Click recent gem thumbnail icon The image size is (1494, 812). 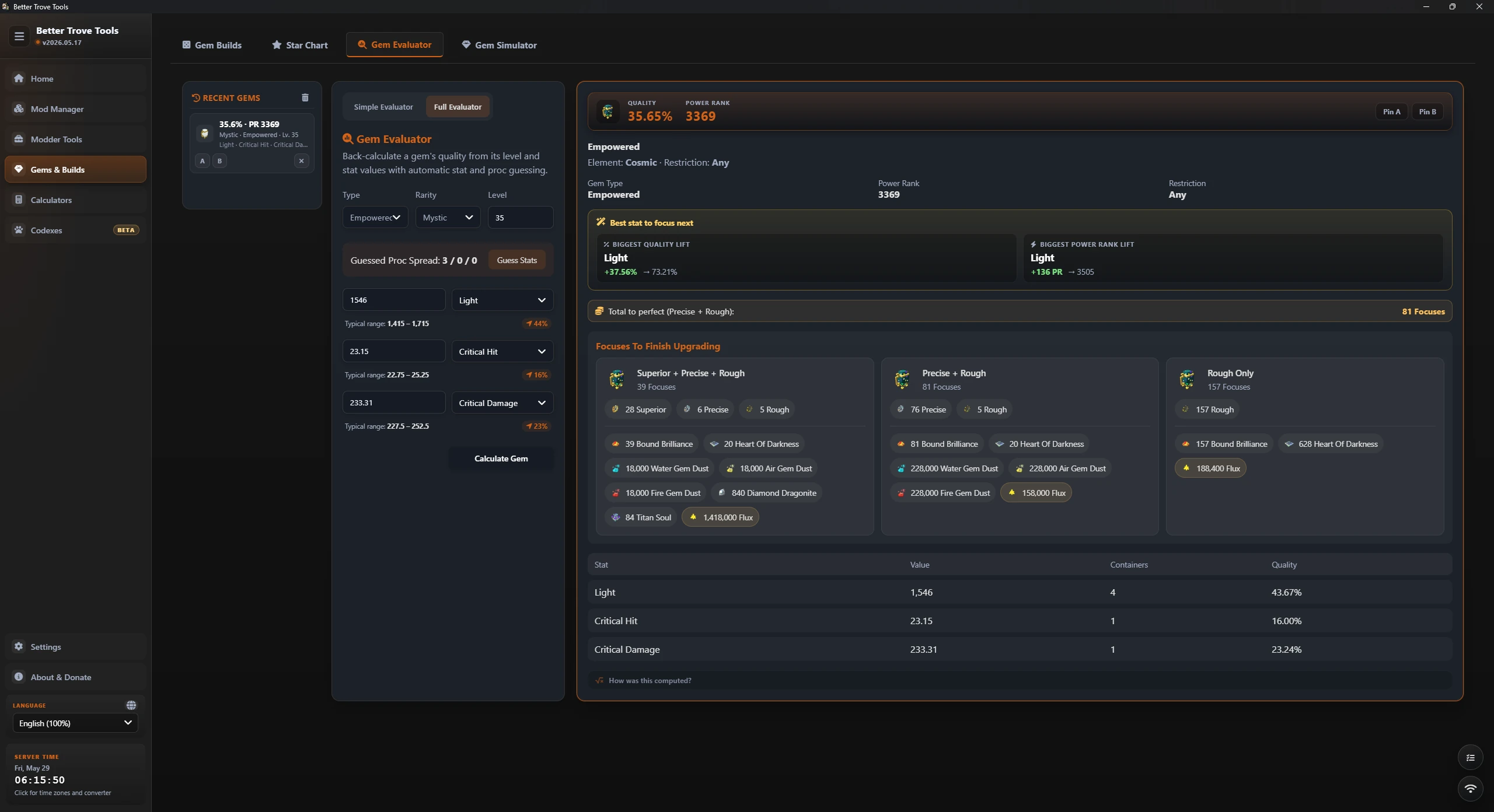(204, 134)
